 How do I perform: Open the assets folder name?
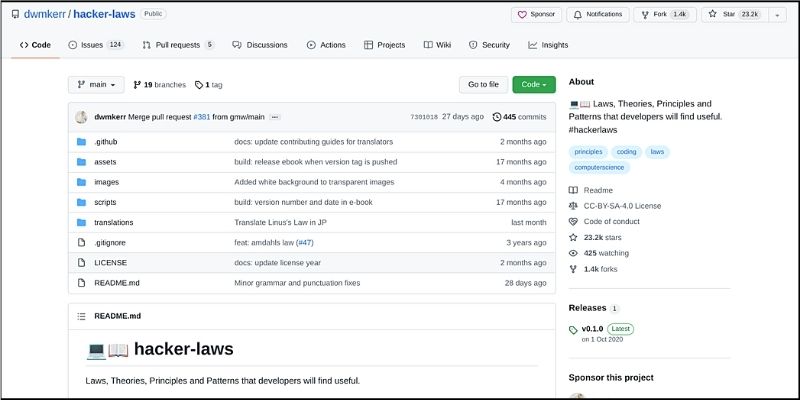[x=105, y=162]
